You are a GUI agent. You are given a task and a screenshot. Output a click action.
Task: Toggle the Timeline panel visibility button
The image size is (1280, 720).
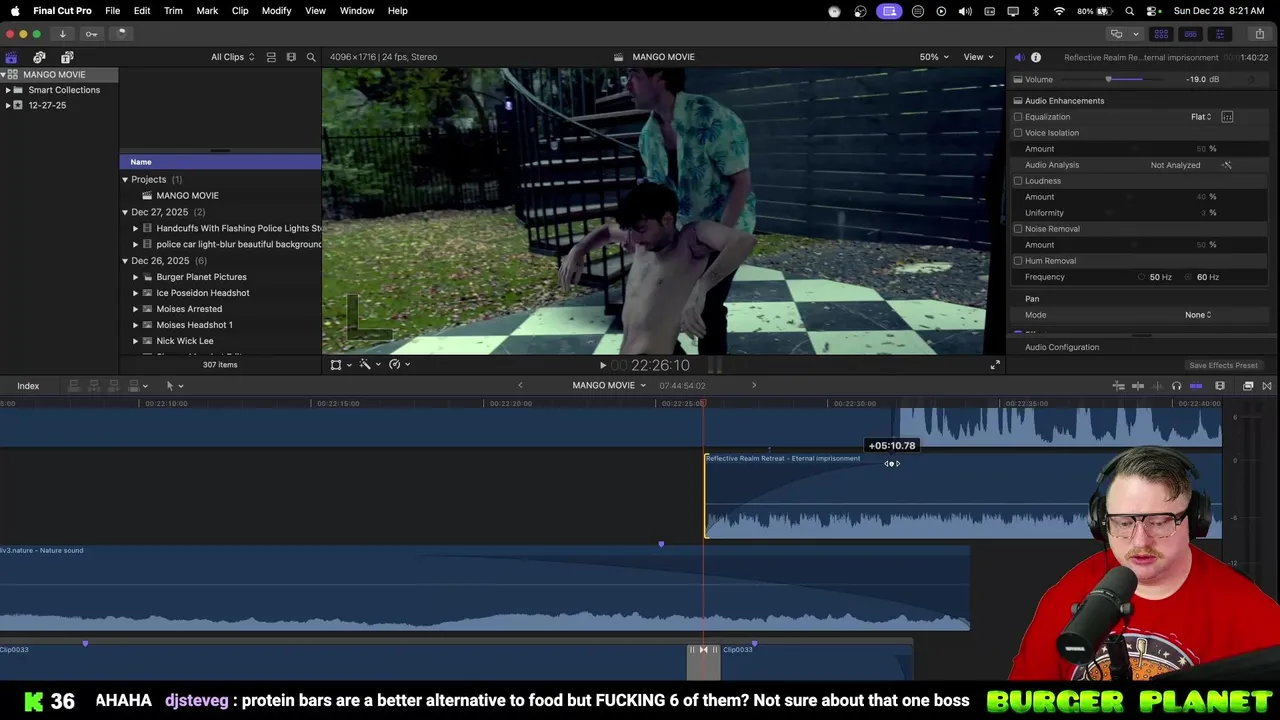coord(1190,33)
